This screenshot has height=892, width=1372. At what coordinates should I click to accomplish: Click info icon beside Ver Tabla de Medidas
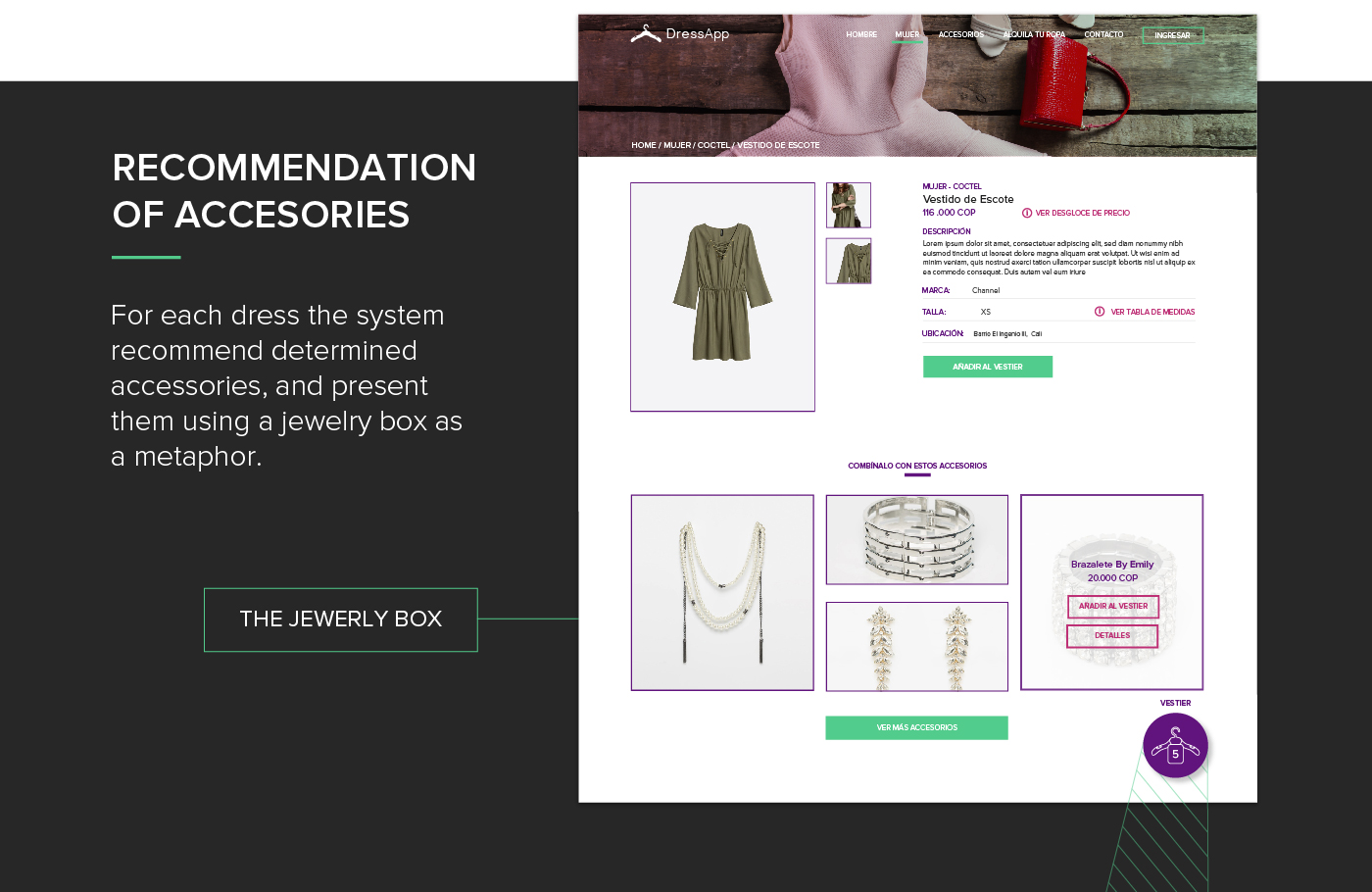click(x=1100, y=312)
